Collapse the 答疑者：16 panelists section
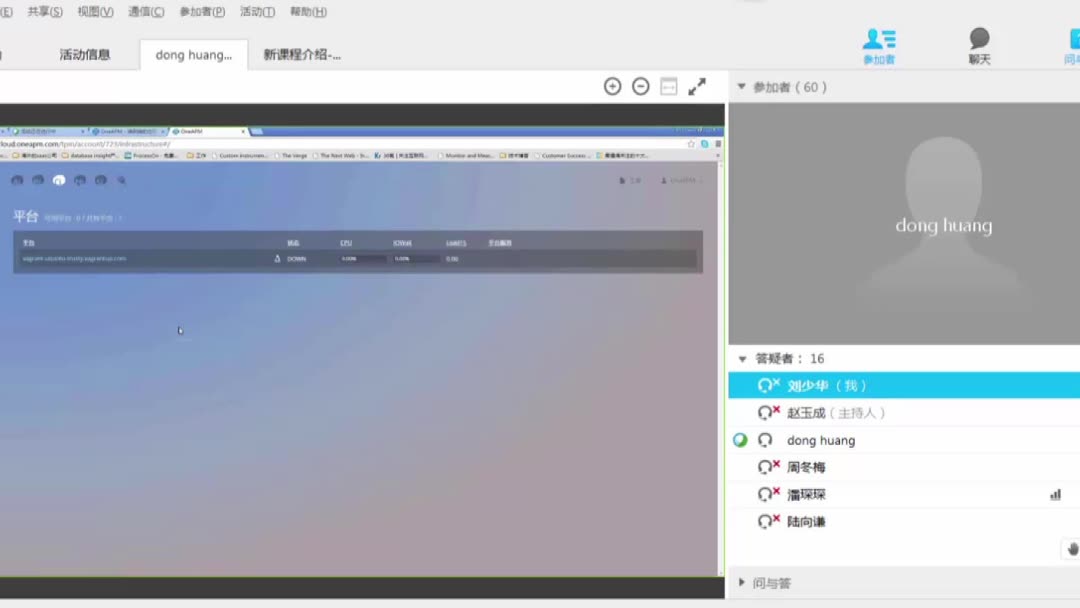 click(x=741, y=358)
